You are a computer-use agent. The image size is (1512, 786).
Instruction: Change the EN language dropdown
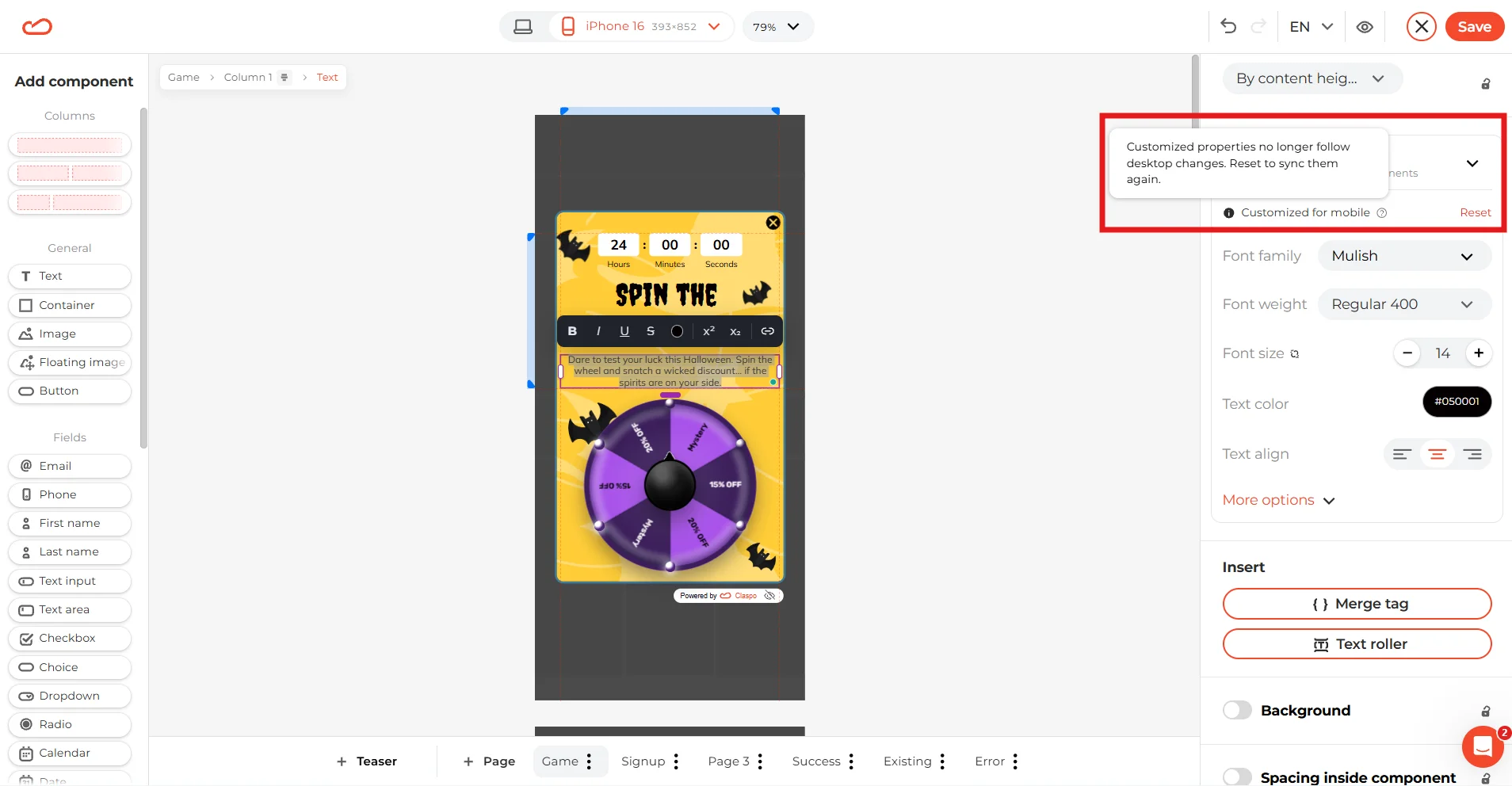(1311, 26)
